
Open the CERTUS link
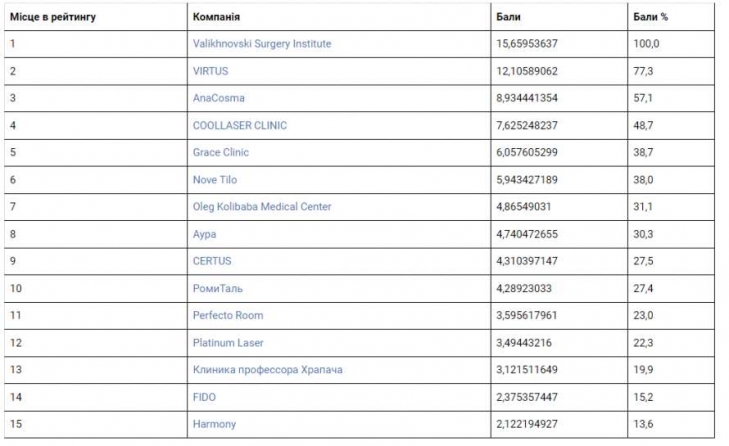click(211, 261)
